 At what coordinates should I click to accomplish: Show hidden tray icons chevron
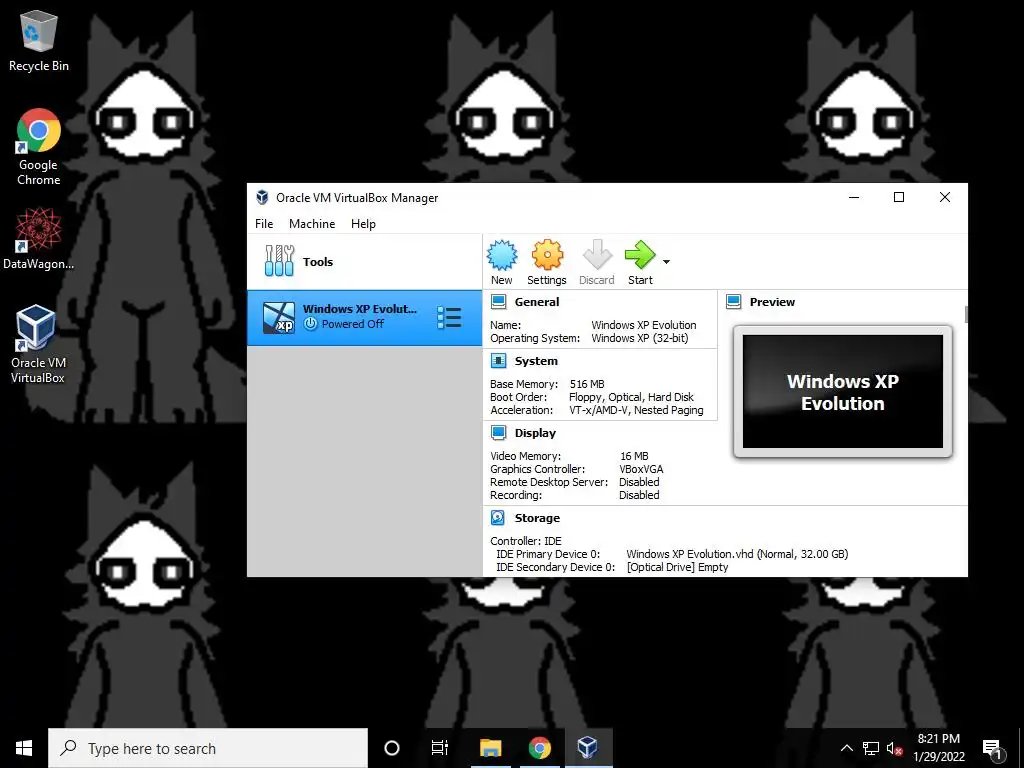point(846,748)
